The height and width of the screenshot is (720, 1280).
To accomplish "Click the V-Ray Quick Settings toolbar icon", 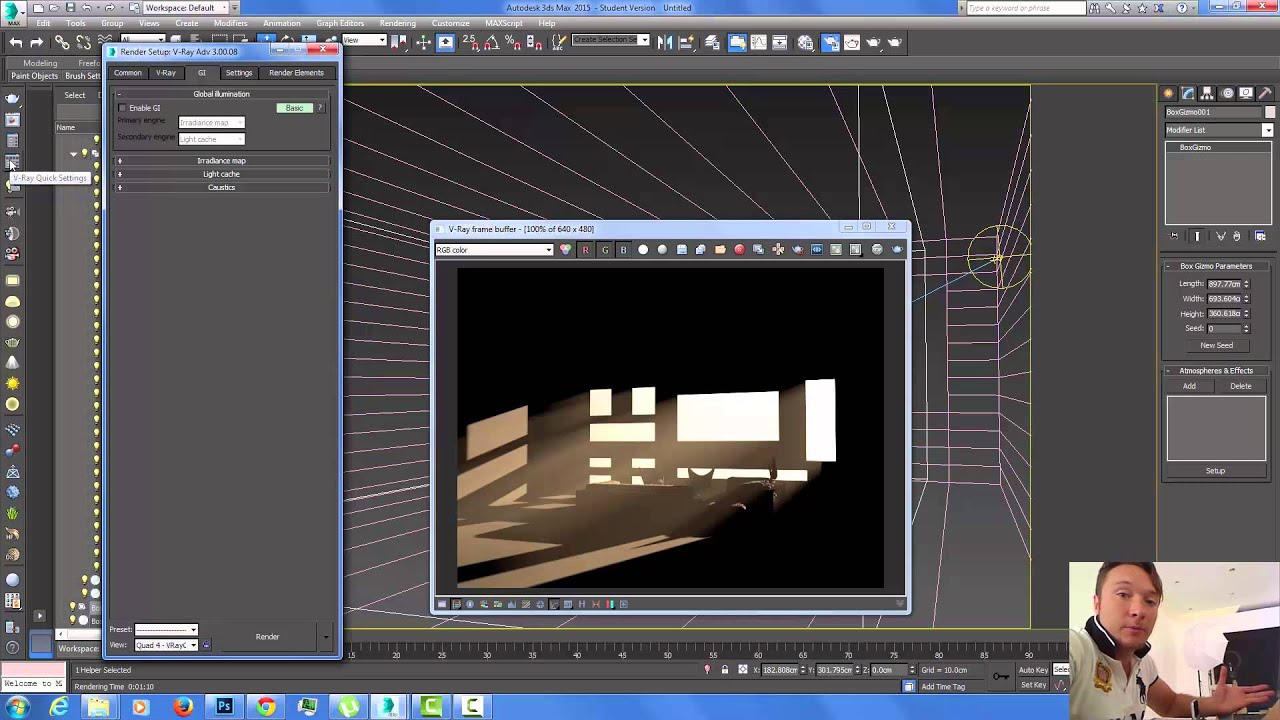I will coord(12,163).
